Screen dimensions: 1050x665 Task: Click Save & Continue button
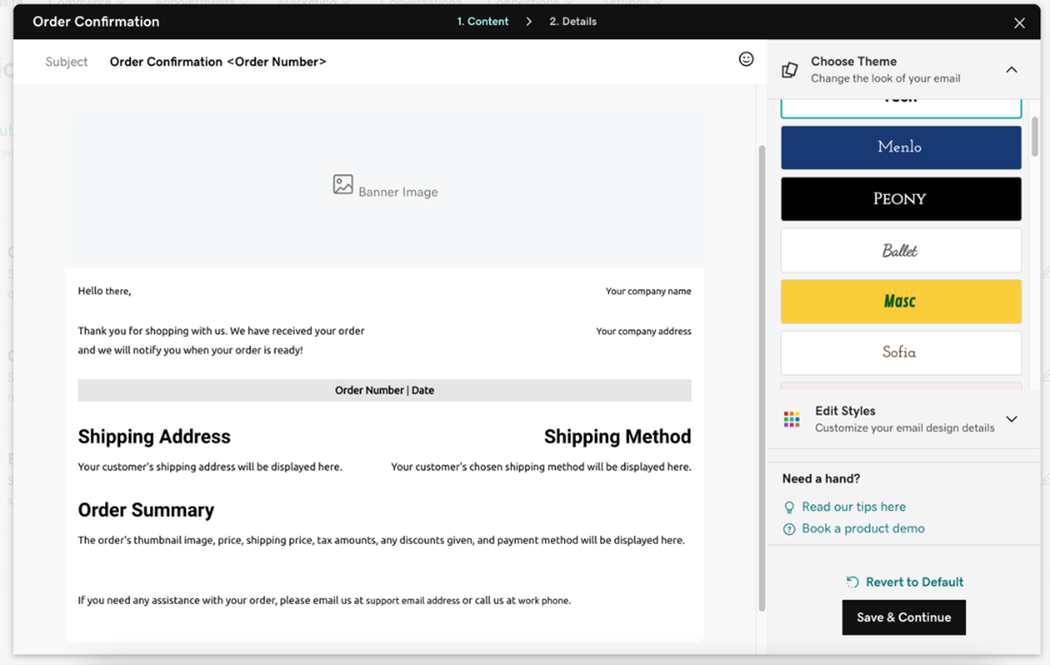903,617
